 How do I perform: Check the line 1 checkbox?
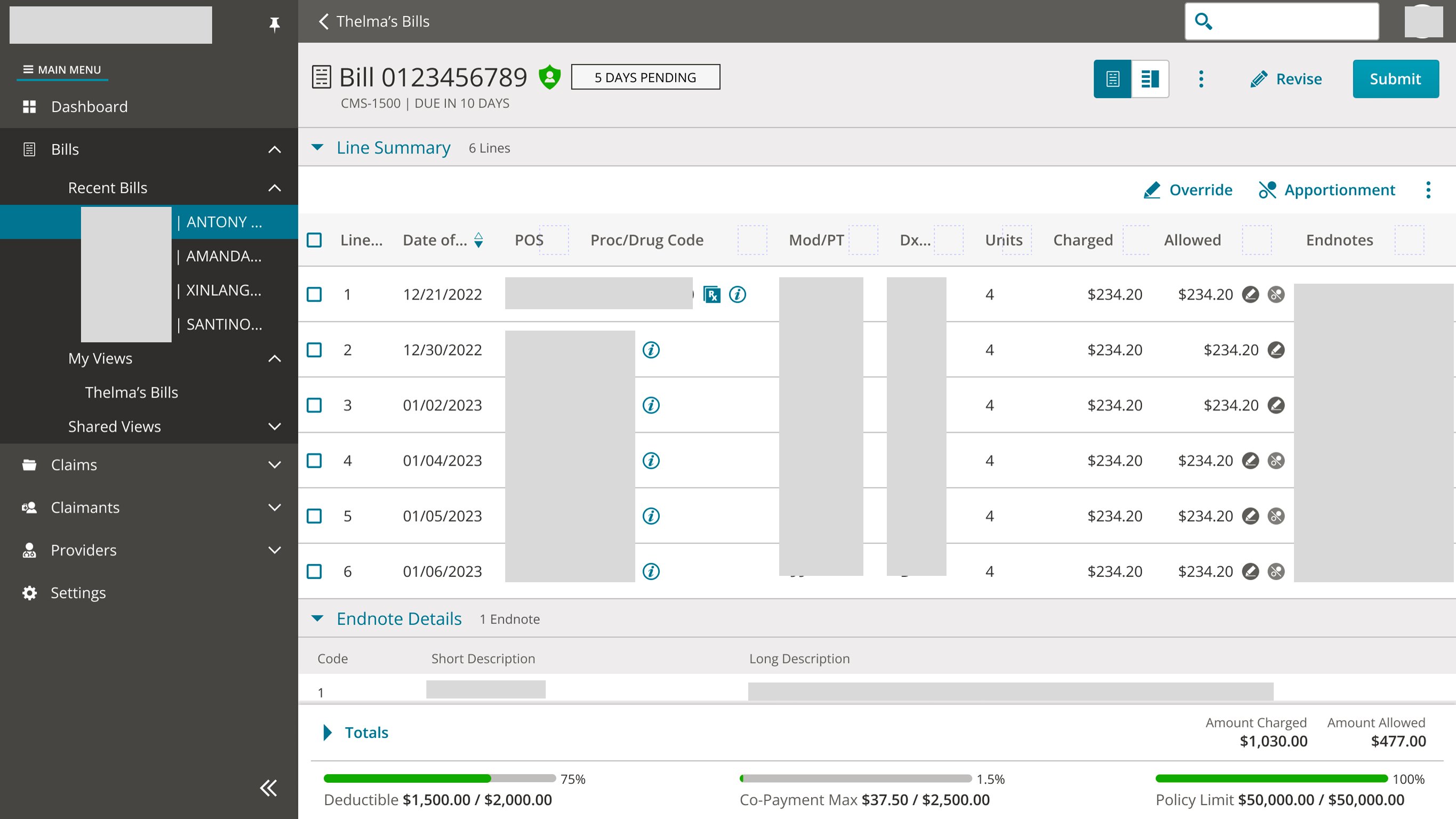pyautogui.click(x=314, y=294)
